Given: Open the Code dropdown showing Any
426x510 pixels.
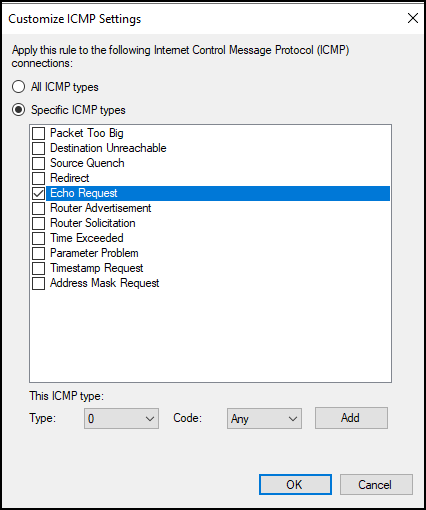Looking at the screenshot, I should [264, 418].
